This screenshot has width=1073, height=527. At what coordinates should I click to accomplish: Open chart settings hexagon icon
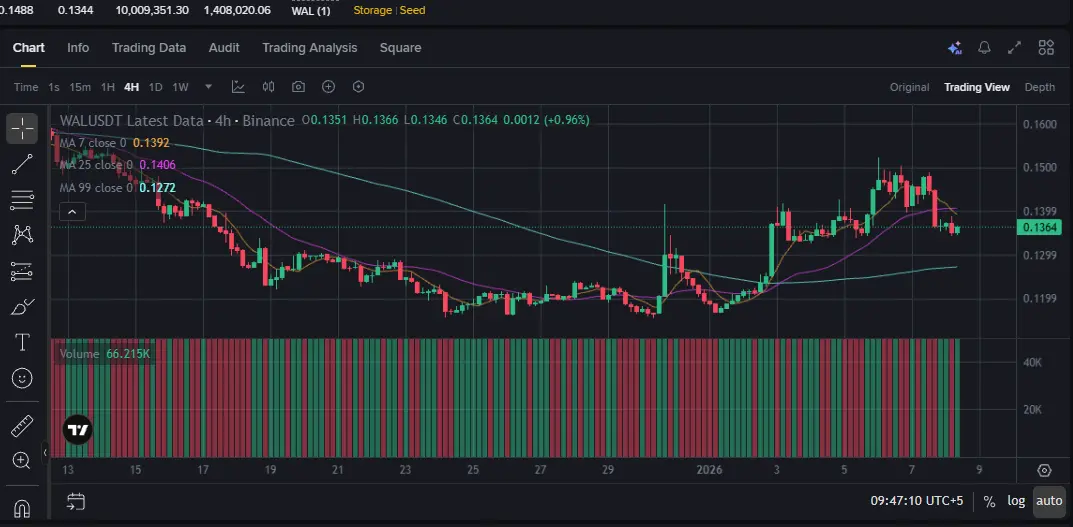click(359, 87)
